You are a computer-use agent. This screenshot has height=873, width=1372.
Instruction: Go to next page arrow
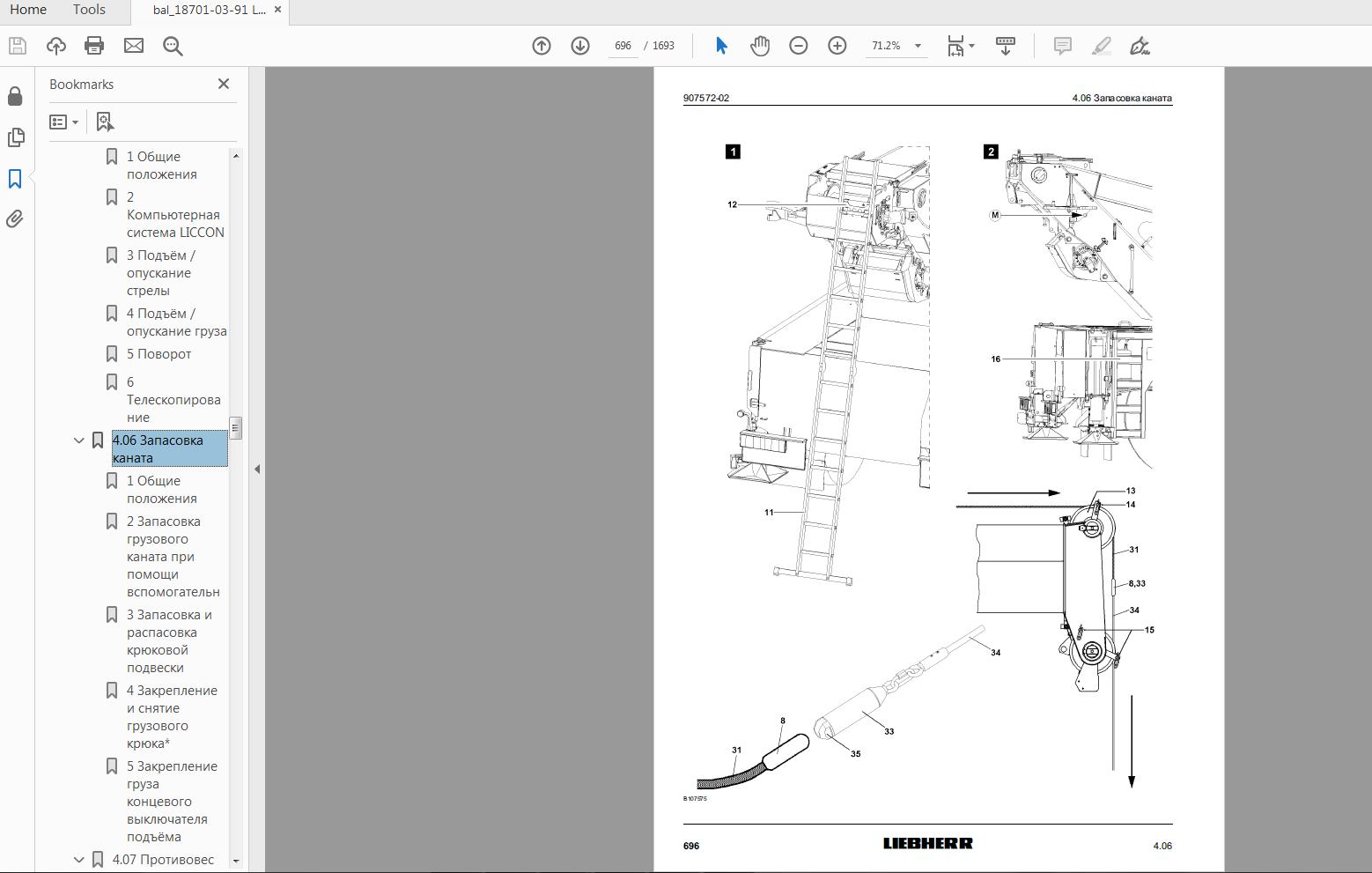[x=580, y=46]
